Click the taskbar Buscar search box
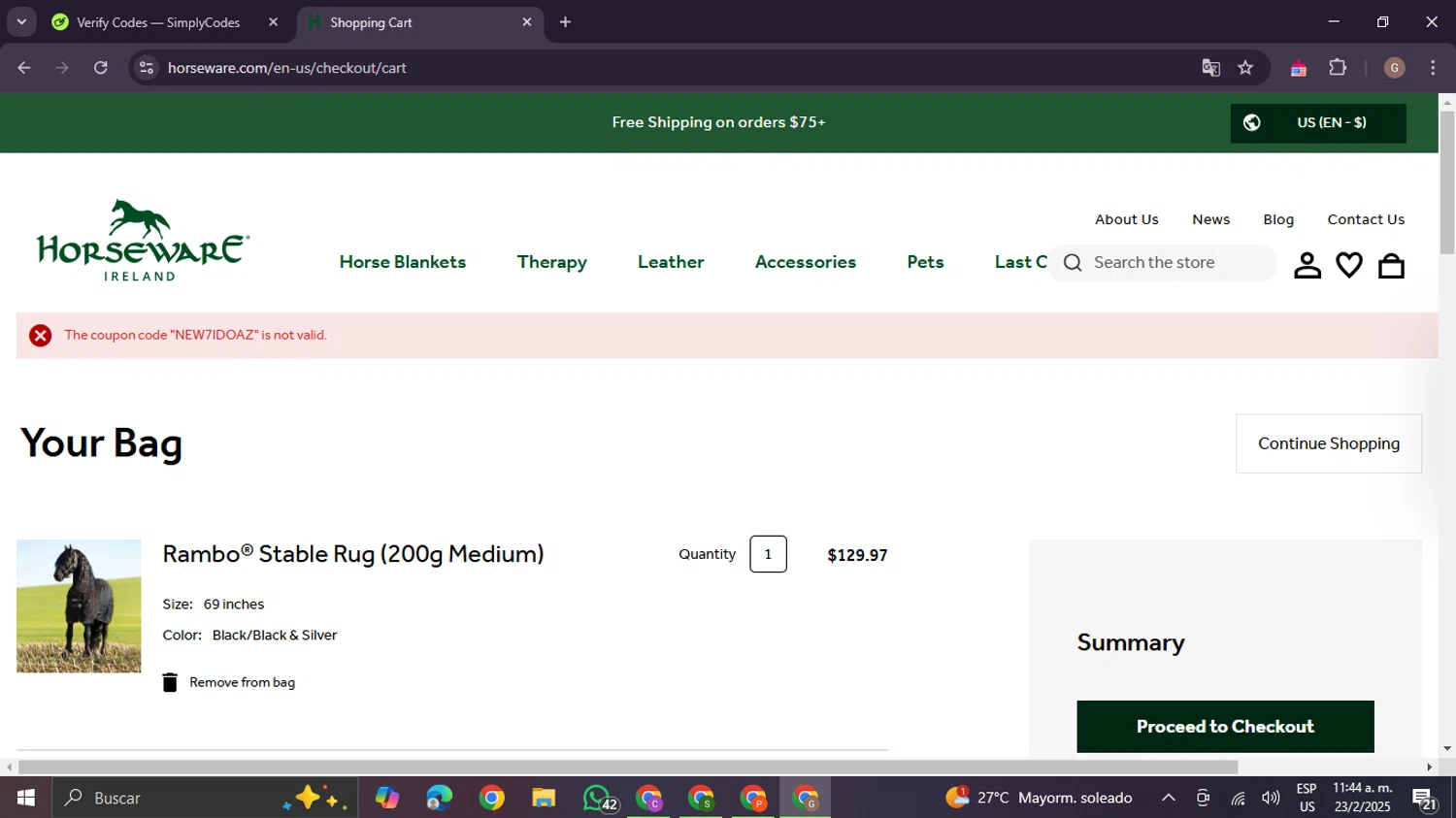Screen dimensions: 1456x818 [x=204, y=798]
